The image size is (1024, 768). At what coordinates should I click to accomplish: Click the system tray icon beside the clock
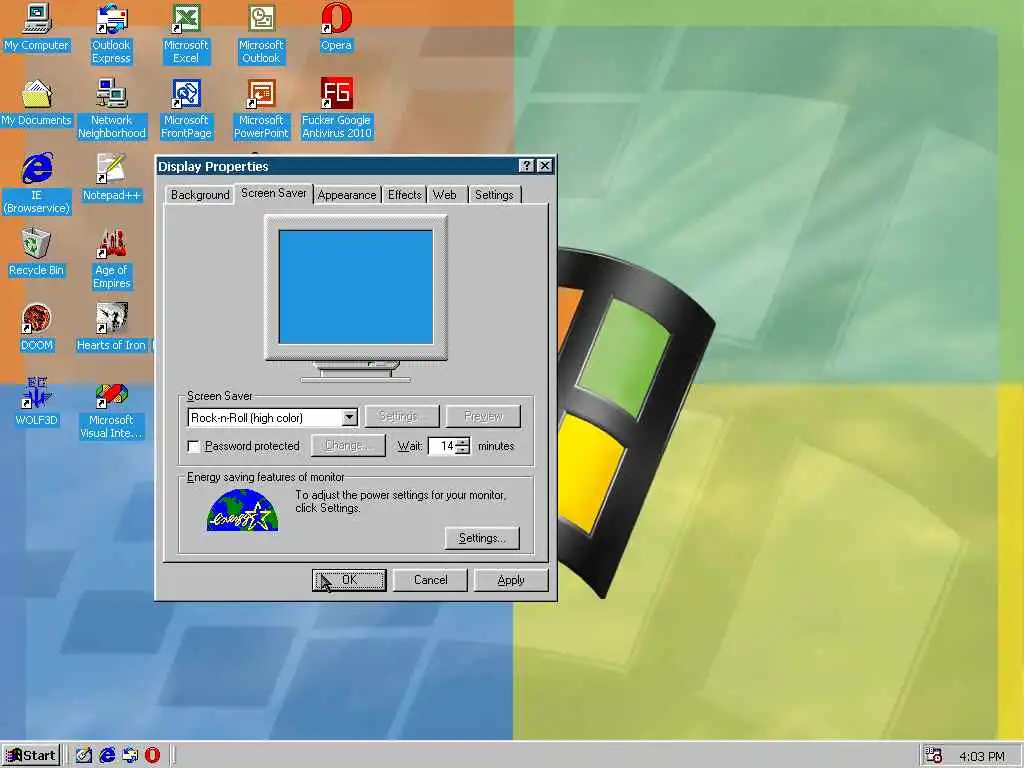click(934, 755)
